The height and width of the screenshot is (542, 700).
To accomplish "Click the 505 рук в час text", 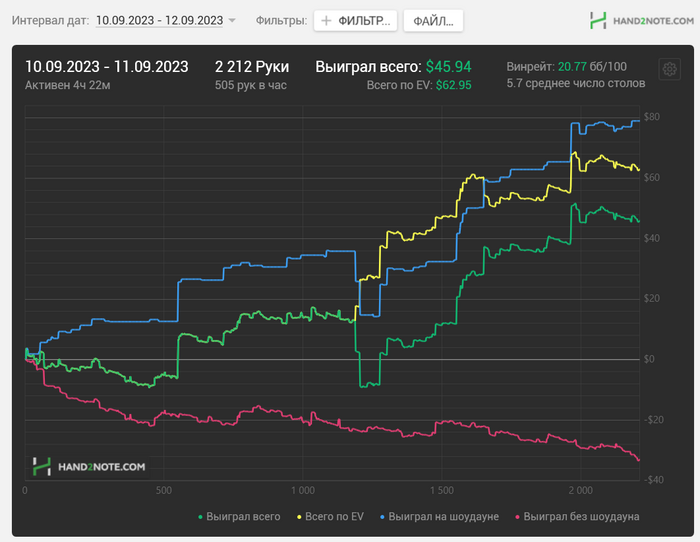I will click(250, 85).
